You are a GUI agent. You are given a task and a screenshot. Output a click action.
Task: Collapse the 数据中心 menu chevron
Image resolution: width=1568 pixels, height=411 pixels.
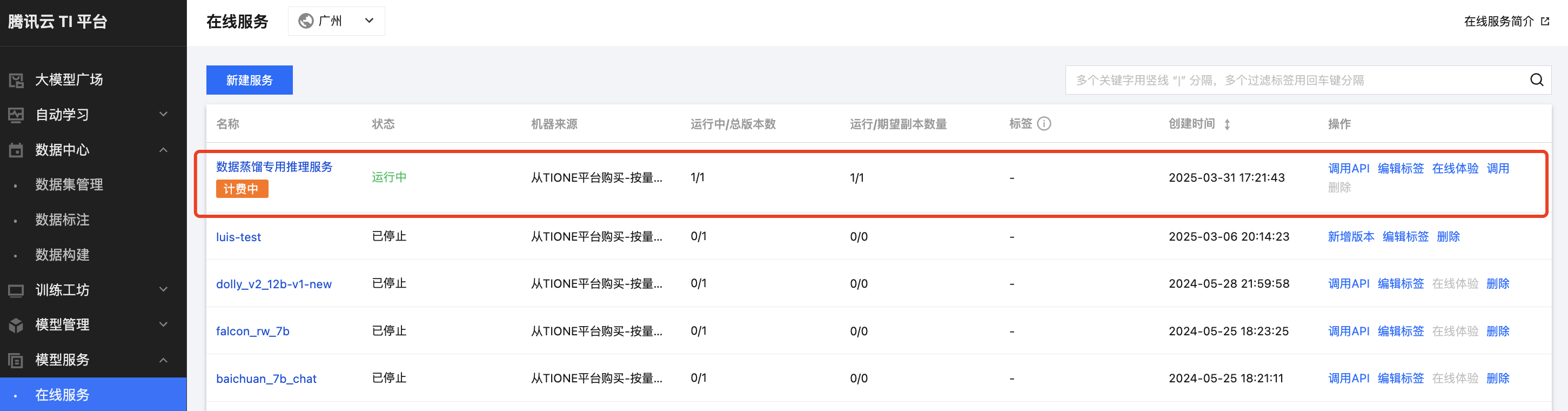pos(163,150)
